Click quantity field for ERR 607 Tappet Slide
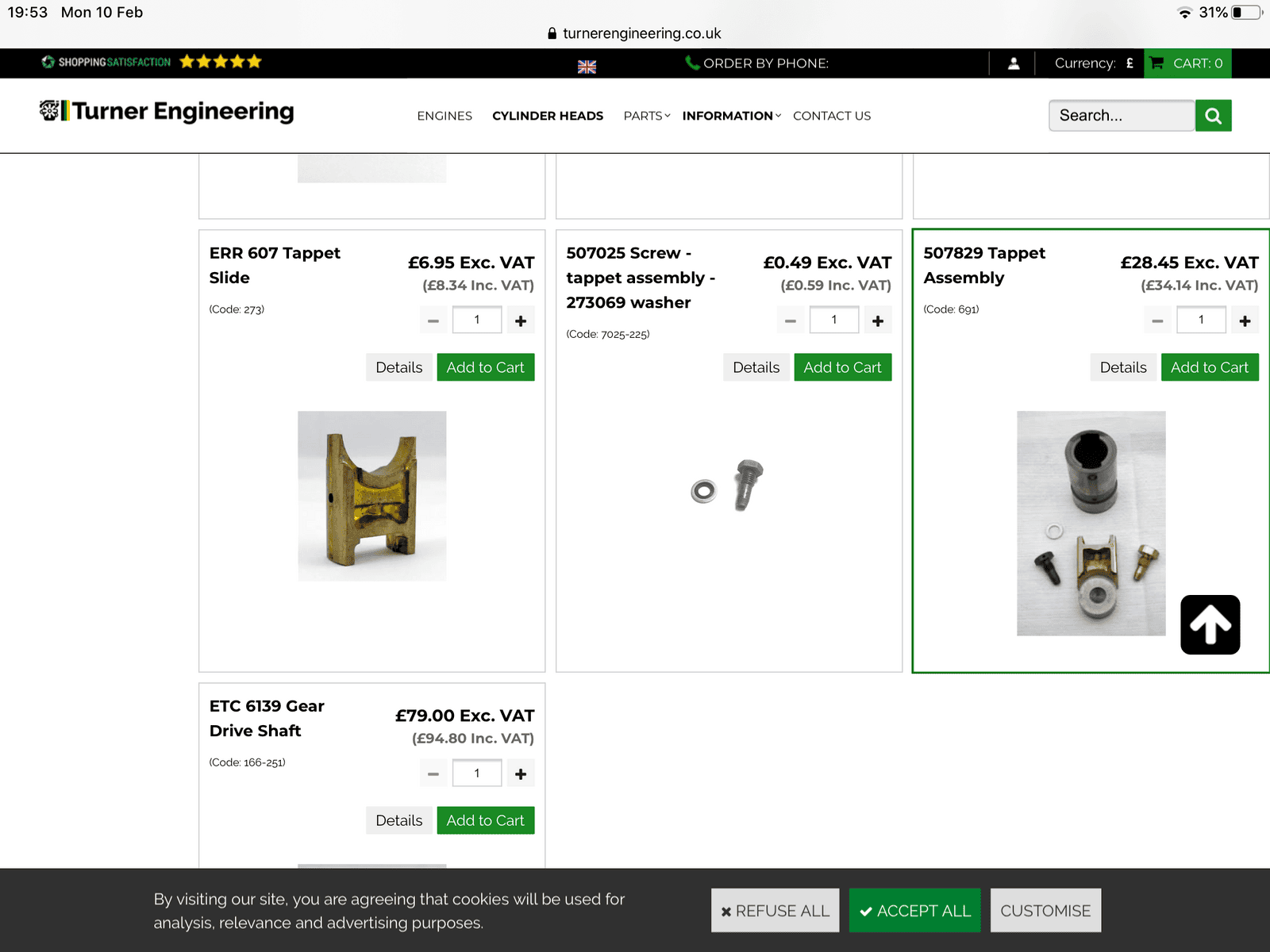 pos(477,320)
